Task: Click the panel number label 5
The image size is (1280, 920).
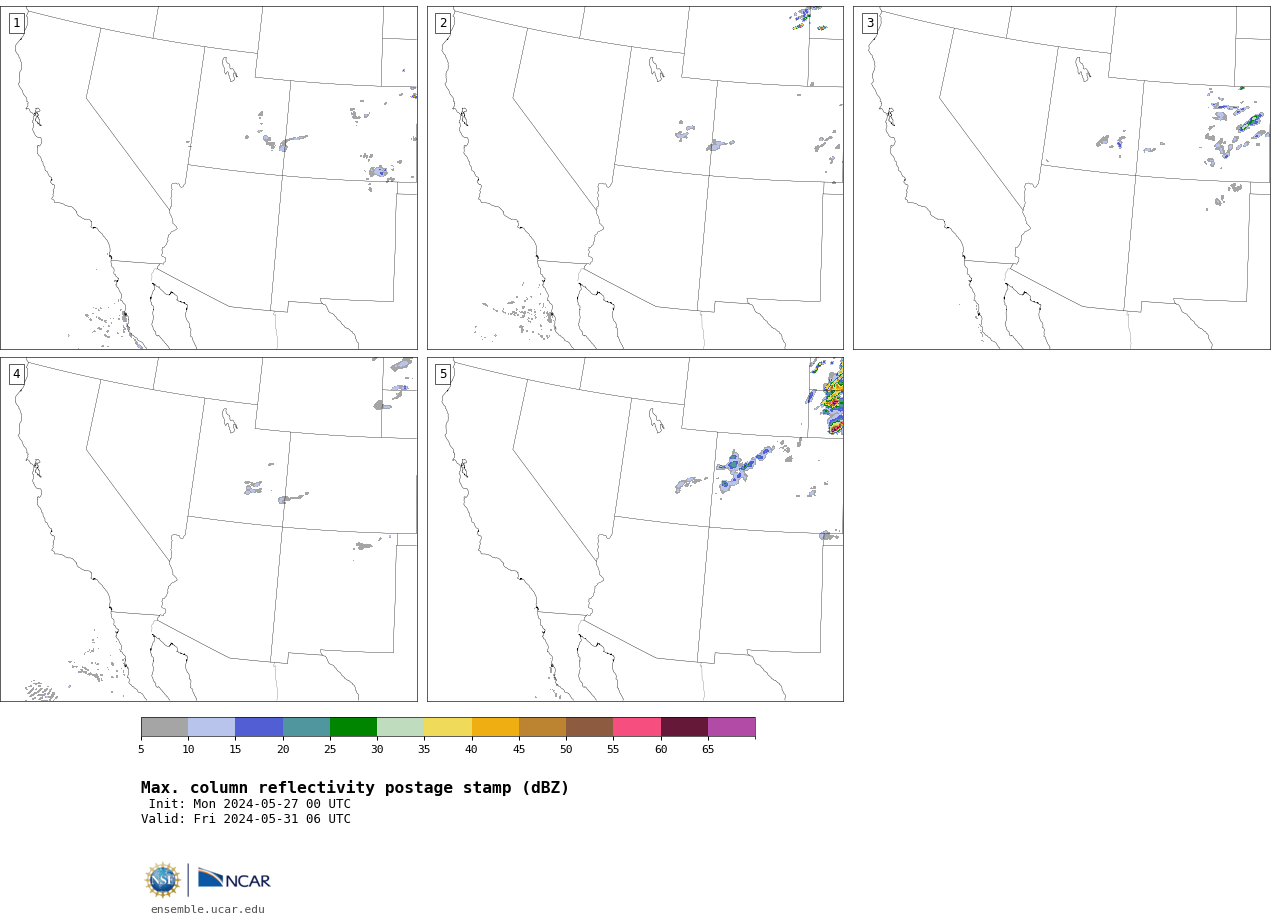Action: (443, 374)
